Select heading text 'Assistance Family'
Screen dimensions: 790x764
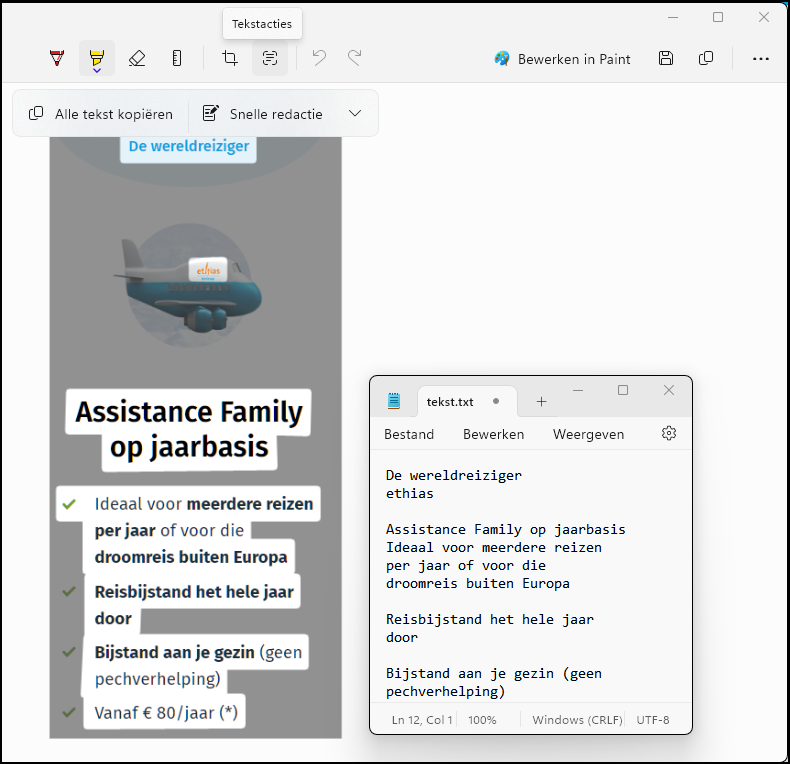[188, 412]
